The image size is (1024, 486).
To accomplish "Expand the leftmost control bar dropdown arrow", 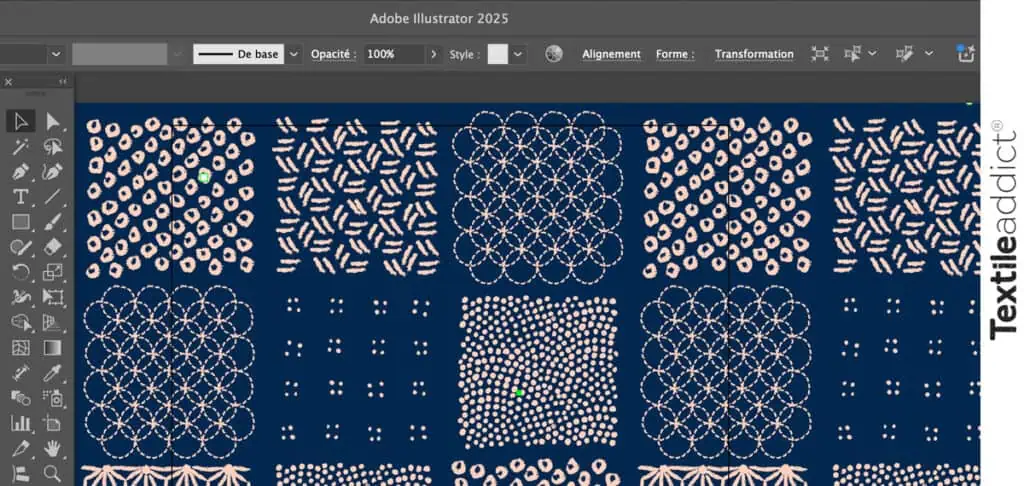I will pyautogui.click(x=56, y=54).
